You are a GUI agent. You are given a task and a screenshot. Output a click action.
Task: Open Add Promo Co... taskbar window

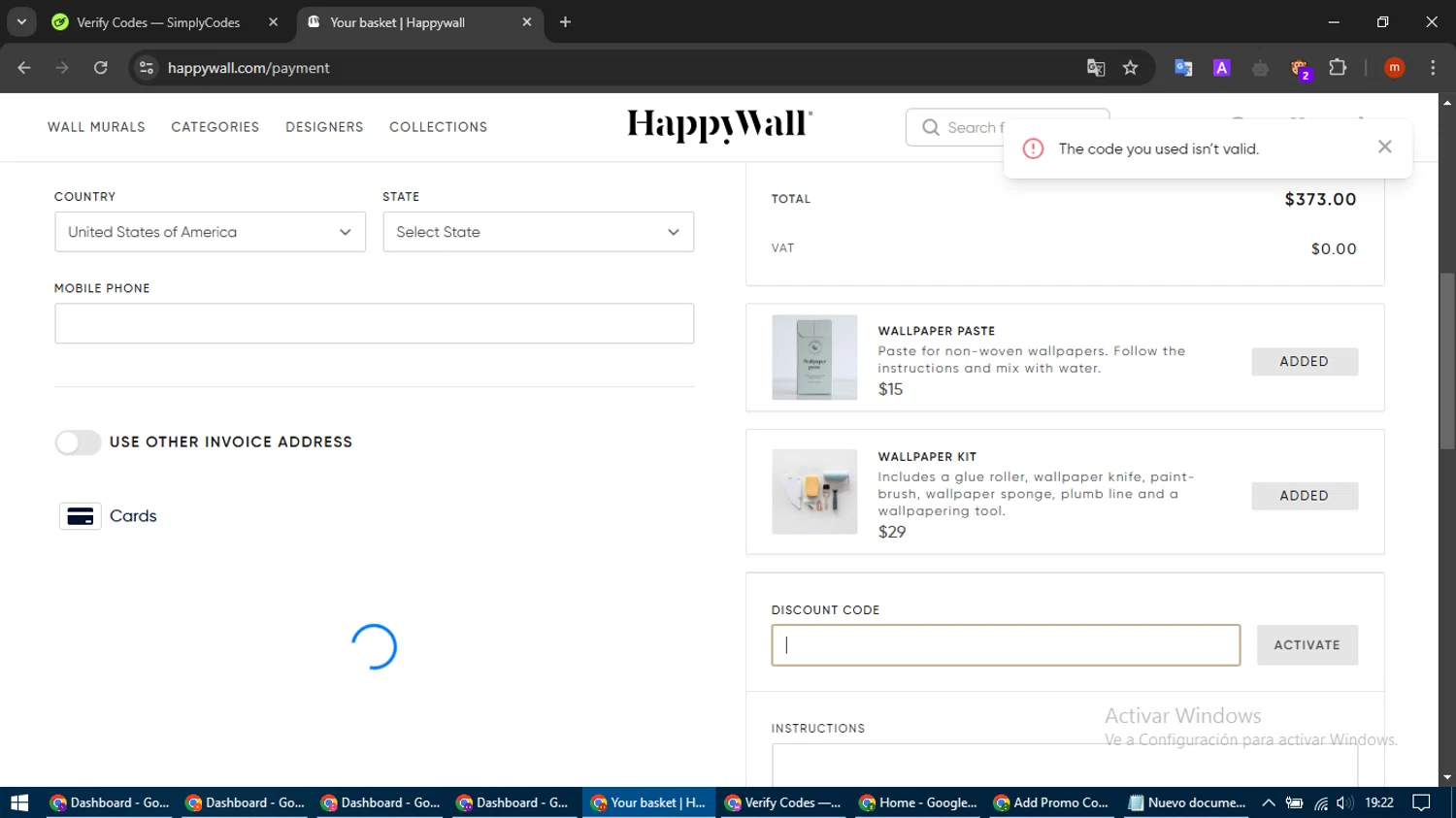click(x=1052, y=802)
